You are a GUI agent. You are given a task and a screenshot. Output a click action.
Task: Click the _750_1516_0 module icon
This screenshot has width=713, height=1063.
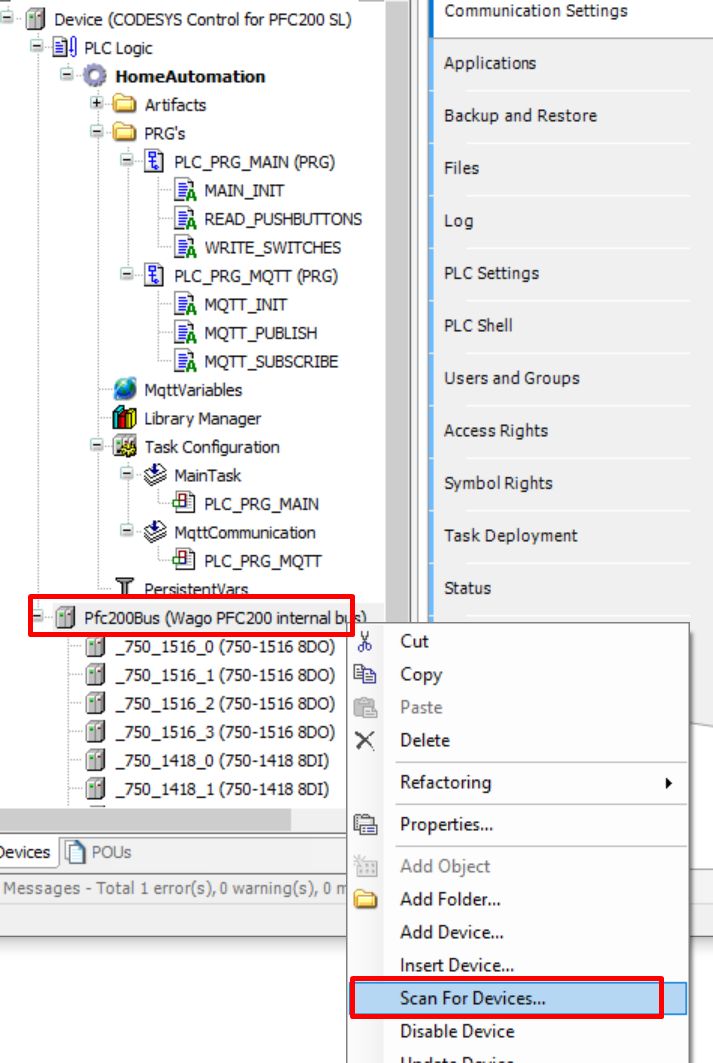point(96,647)
